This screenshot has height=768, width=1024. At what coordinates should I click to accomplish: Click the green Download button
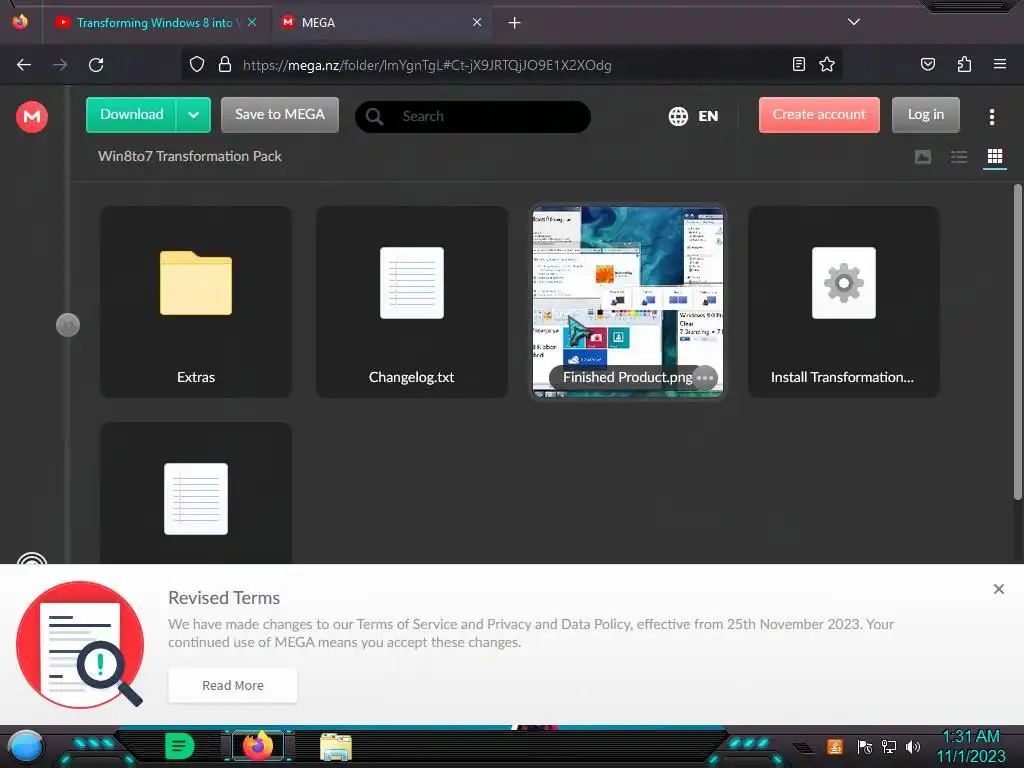pos(131,115)
